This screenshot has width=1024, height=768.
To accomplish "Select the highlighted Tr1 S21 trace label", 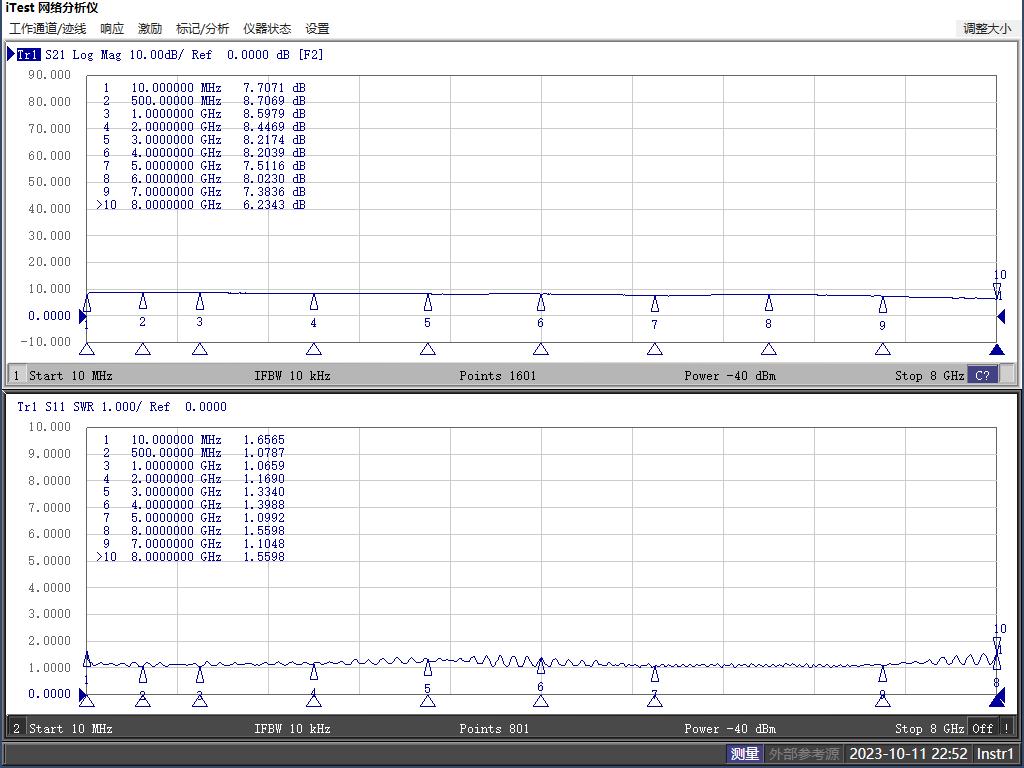I will click(x=28, y=55).
